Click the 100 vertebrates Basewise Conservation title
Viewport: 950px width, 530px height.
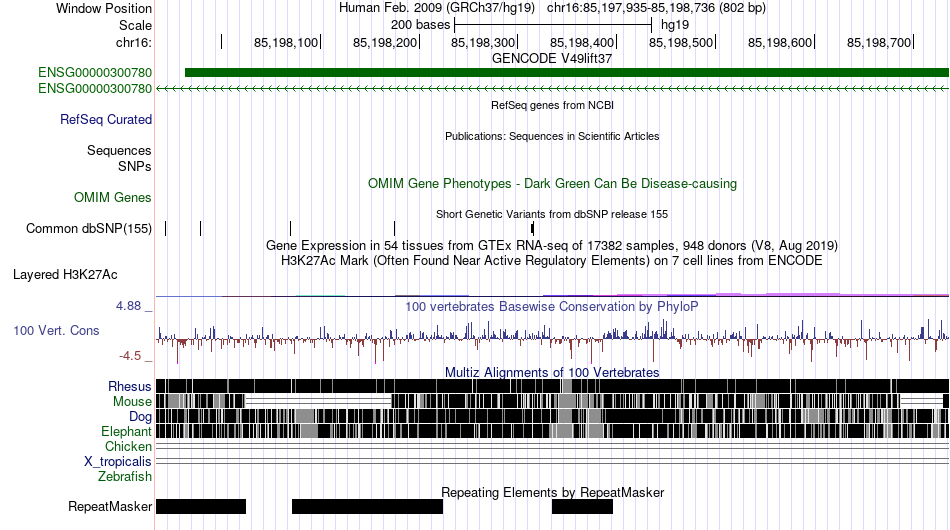[552, 306]
